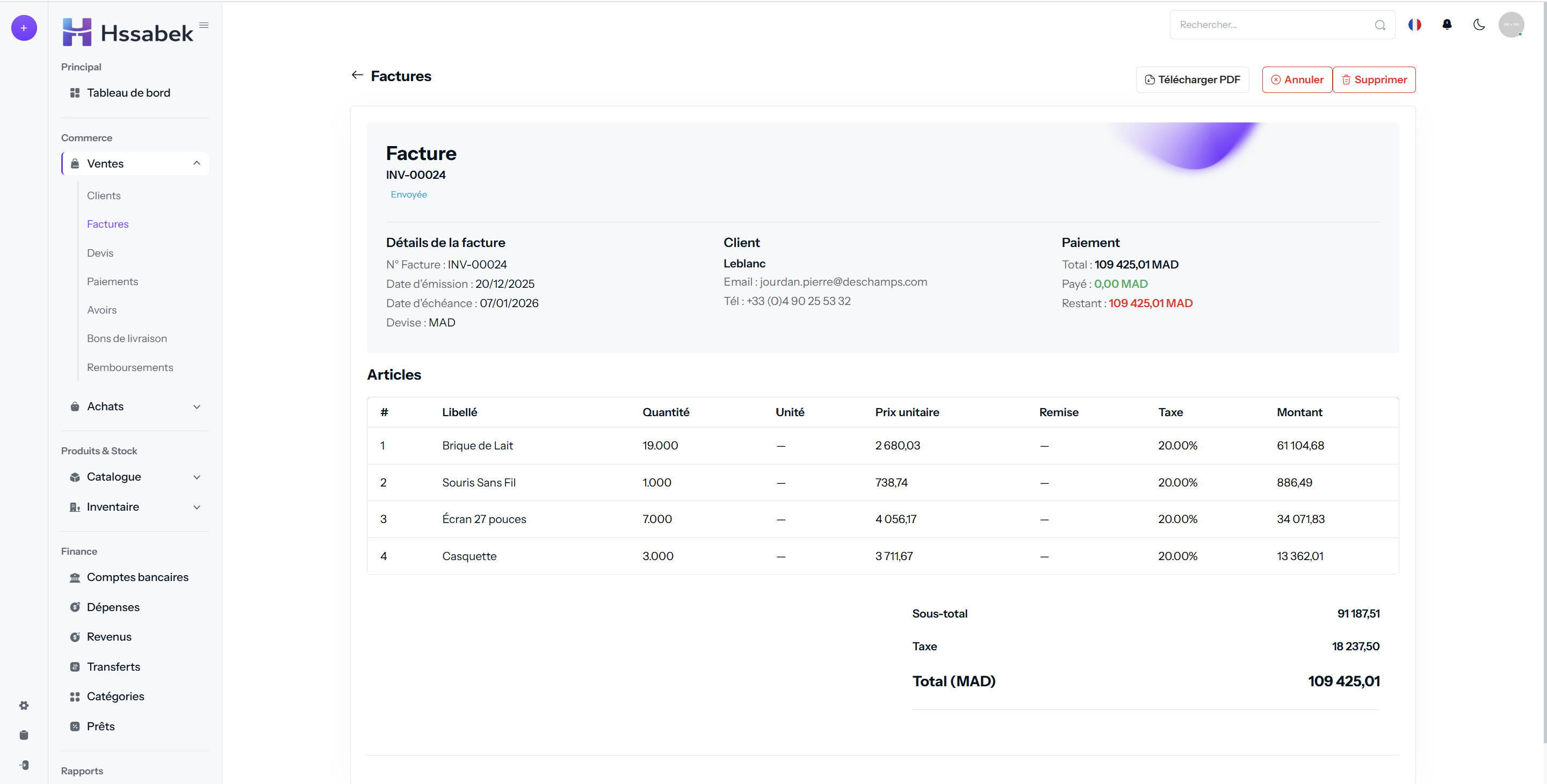1547x784 pixels.
Task: Click the purple plus quick-add button
Action: pyautogui.click(x=24, y=28)
